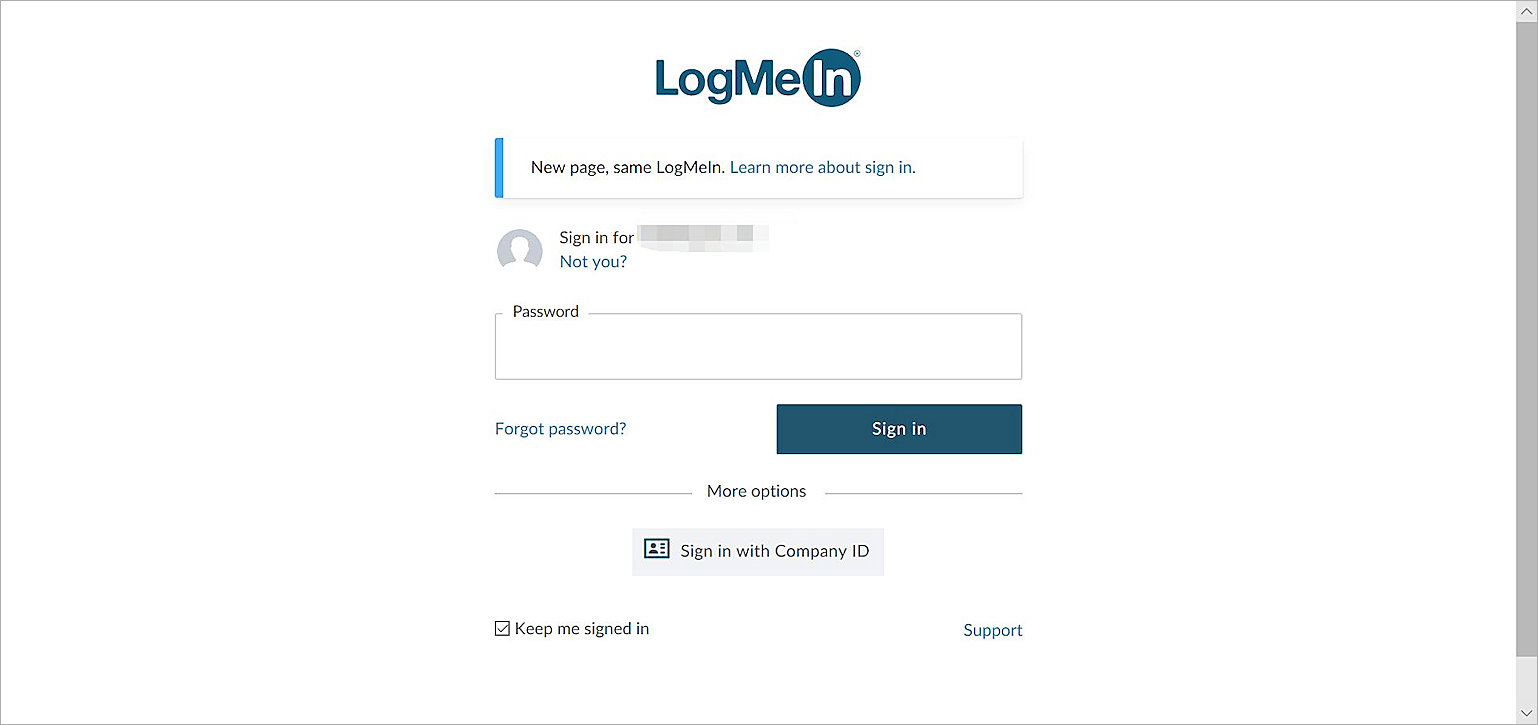Click the Password field label

tap(546, 312)
